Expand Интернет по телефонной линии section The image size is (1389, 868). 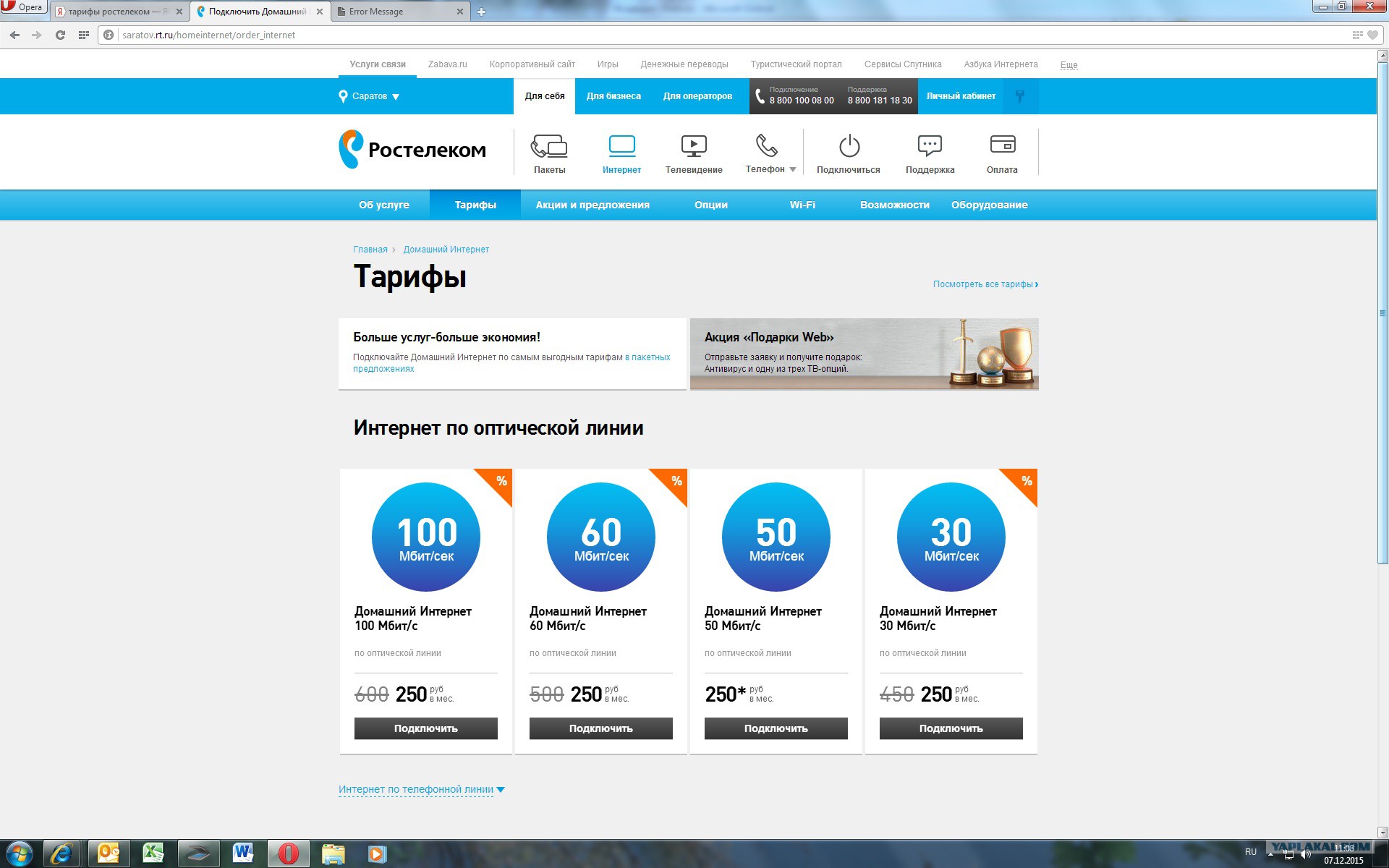point(421,789)
